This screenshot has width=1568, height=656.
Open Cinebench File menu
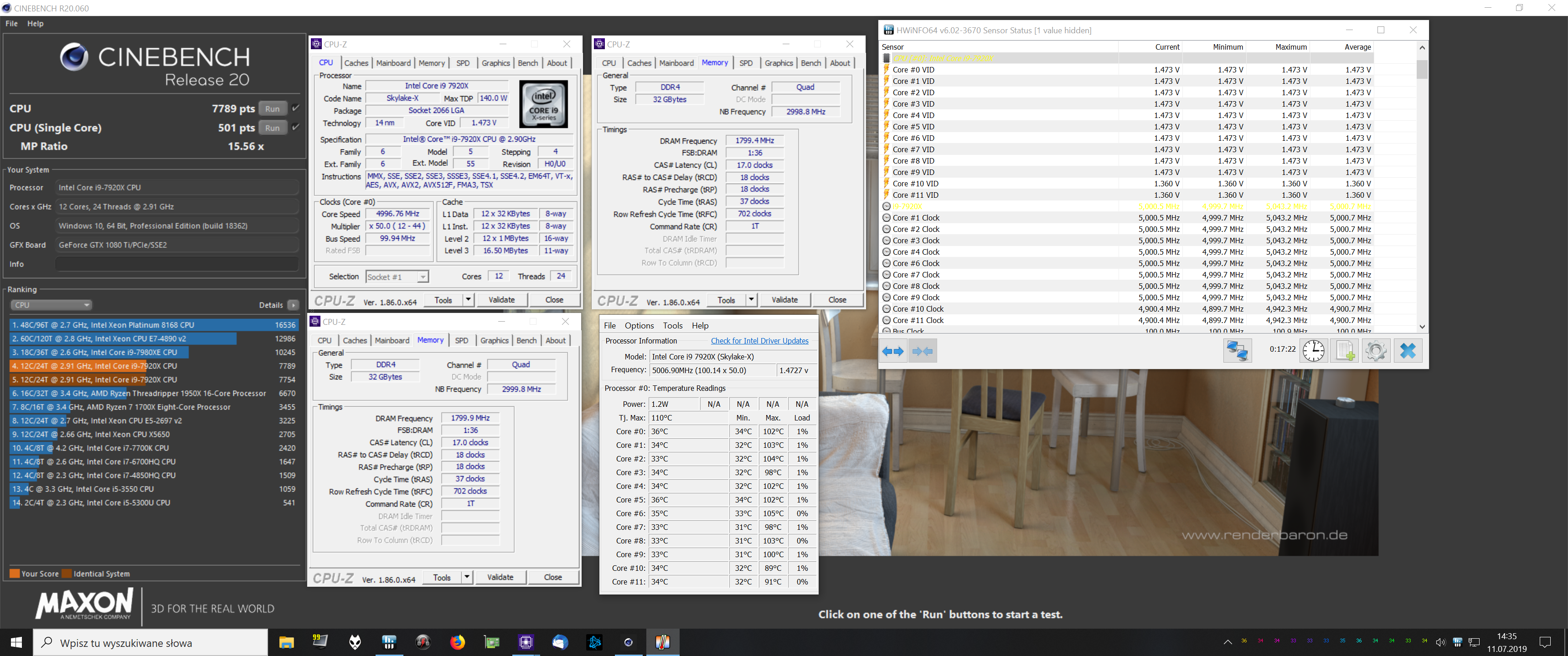coord(11,23)
